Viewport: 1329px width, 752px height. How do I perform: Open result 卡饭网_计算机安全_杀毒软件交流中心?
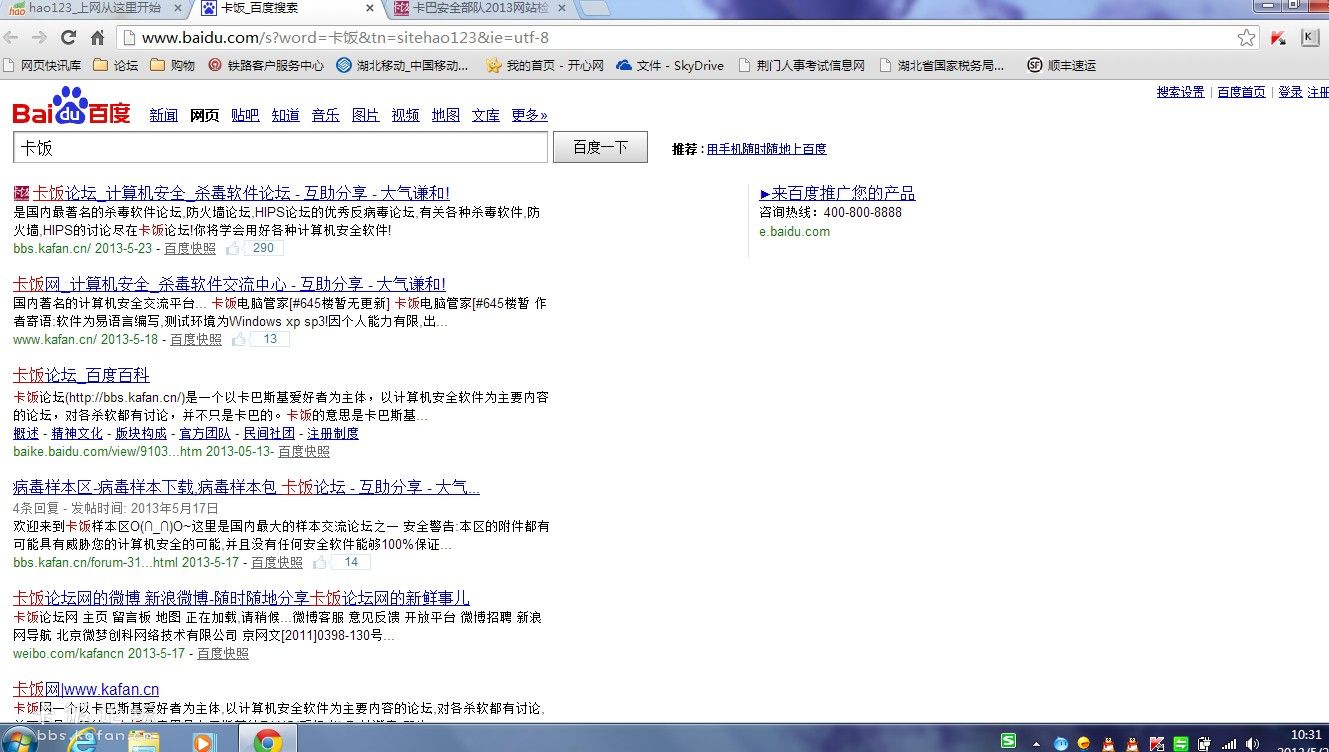[229, 284]
